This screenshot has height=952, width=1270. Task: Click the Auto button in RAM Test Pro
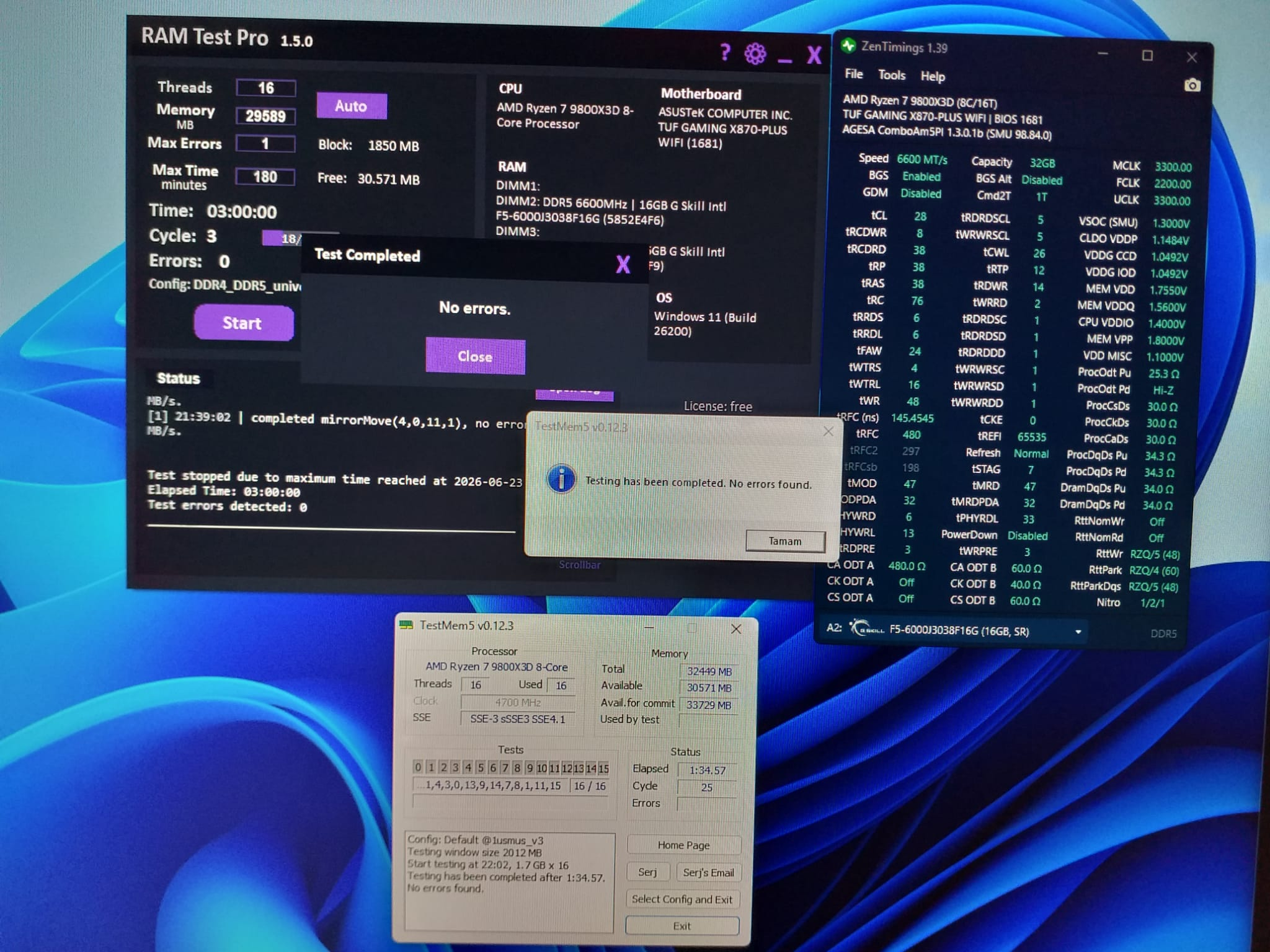pyautogui.click(x=351, y=106)
